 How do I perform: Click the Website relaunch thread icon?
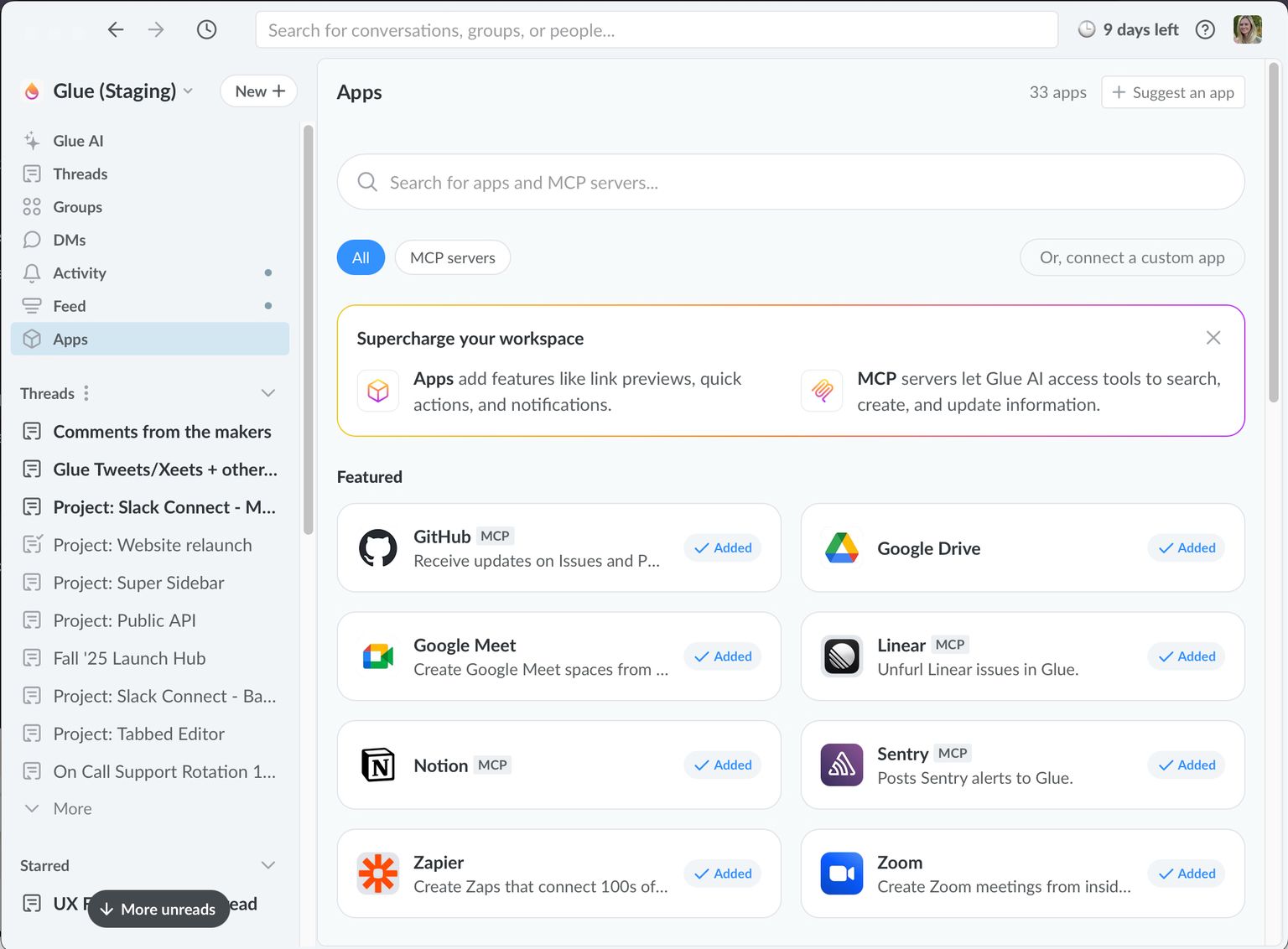pos(32,545)
